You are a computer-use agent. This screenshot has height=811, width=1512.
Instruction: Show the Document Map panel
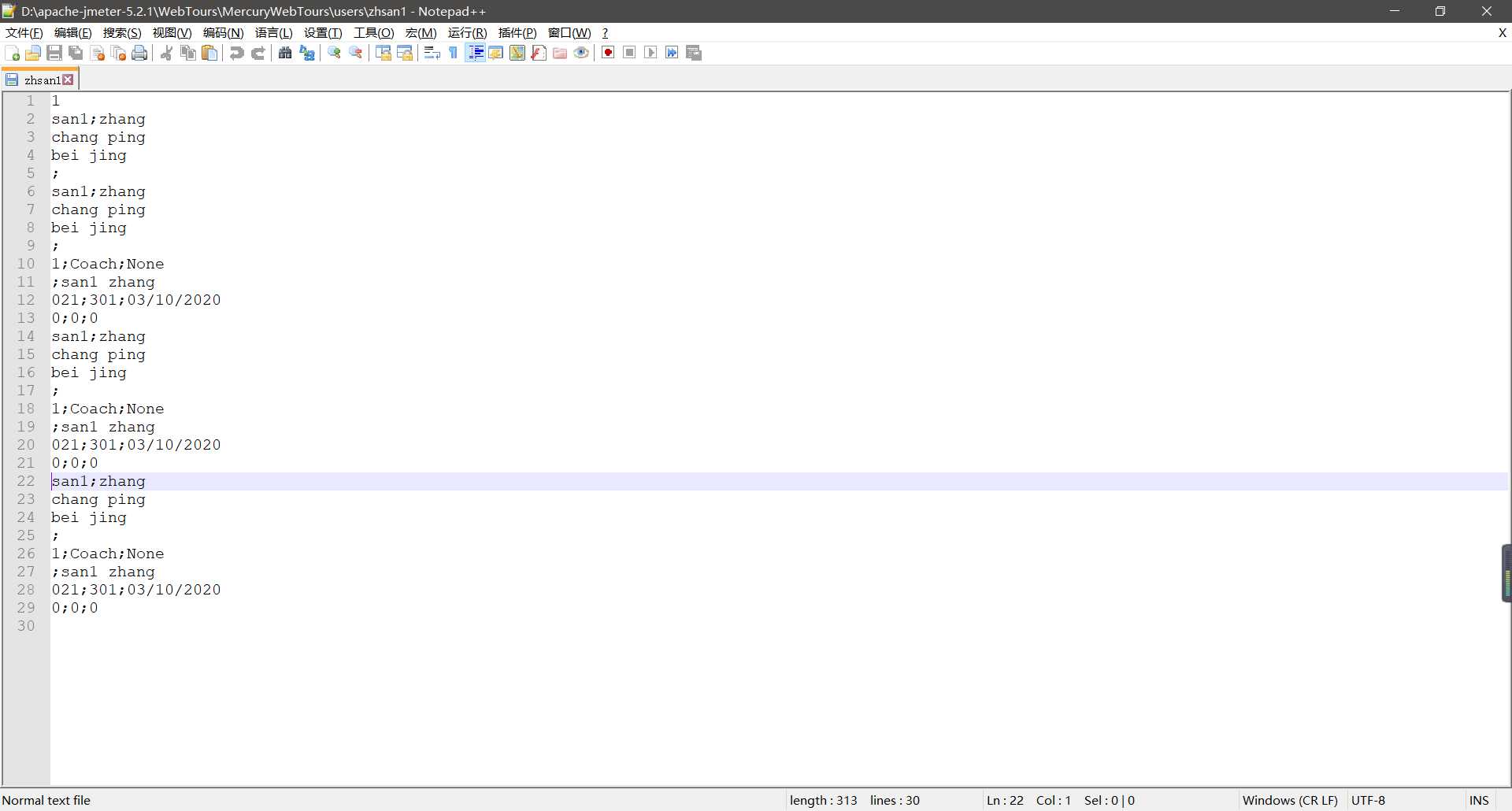tap(517, 53)
